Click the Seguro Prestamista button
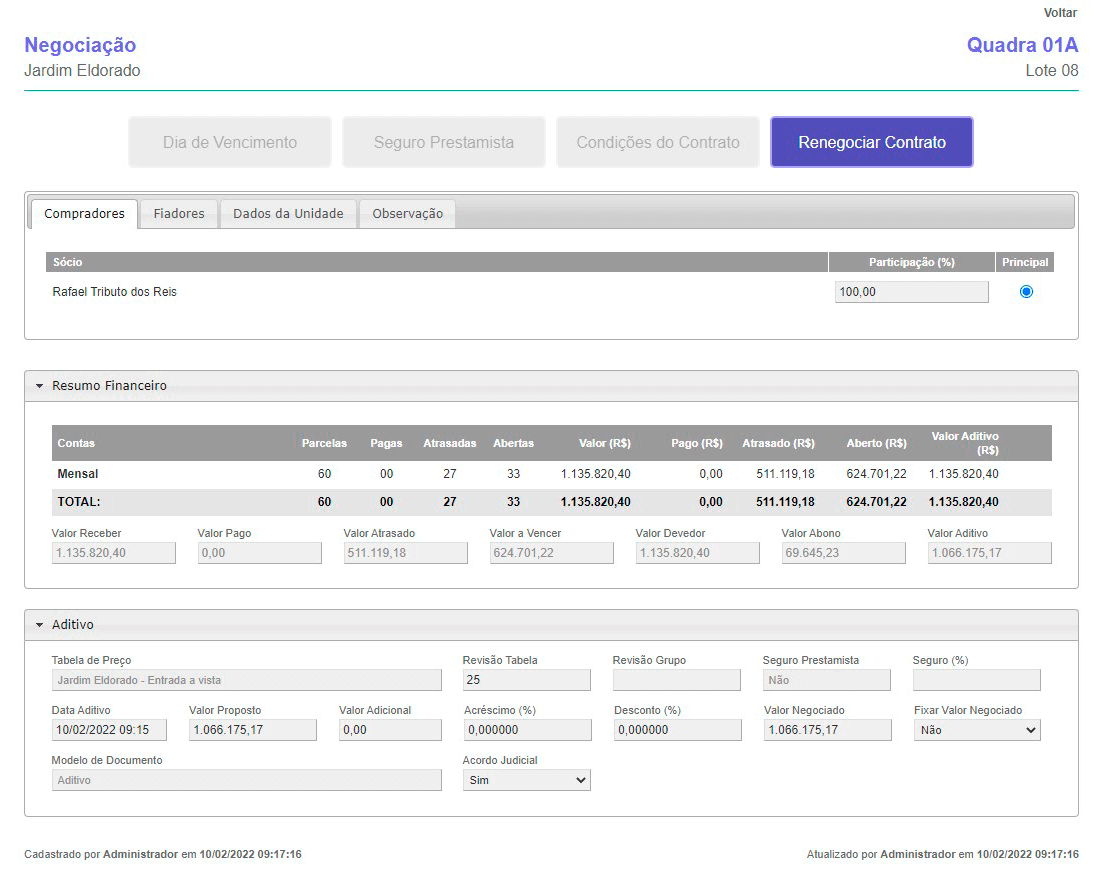1097x874 pixels. pyautogui.click(x=444, y=142)
